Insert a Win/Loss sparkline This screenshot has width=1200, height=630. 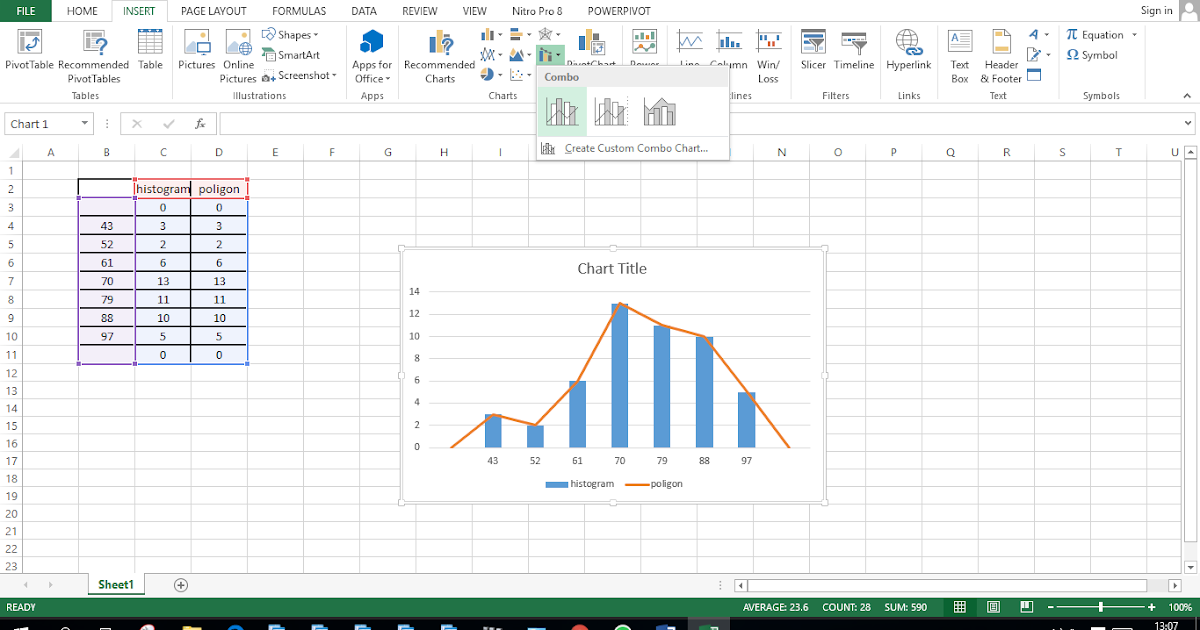pyautogui.click(x=768, y=56)
